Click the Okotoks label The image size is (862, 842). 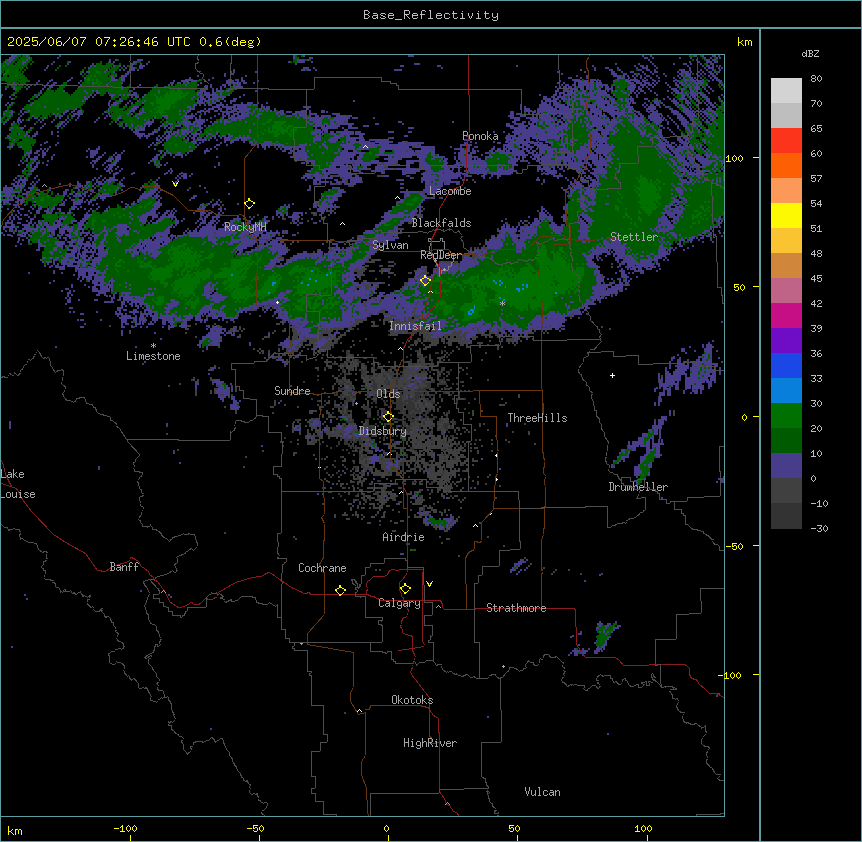tap(412, 700)
